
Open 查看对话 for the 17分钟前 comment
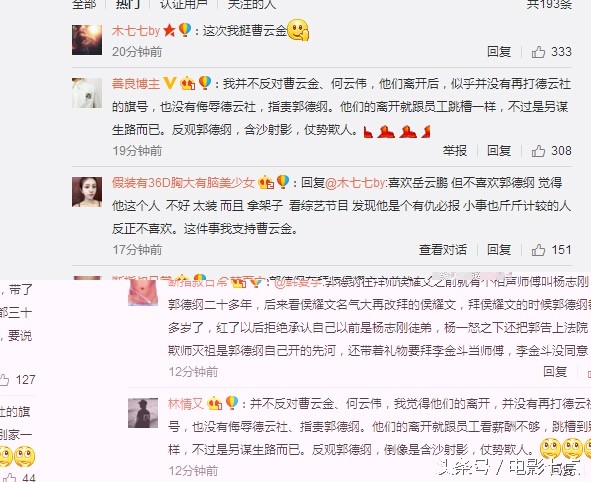pos(443,249)
